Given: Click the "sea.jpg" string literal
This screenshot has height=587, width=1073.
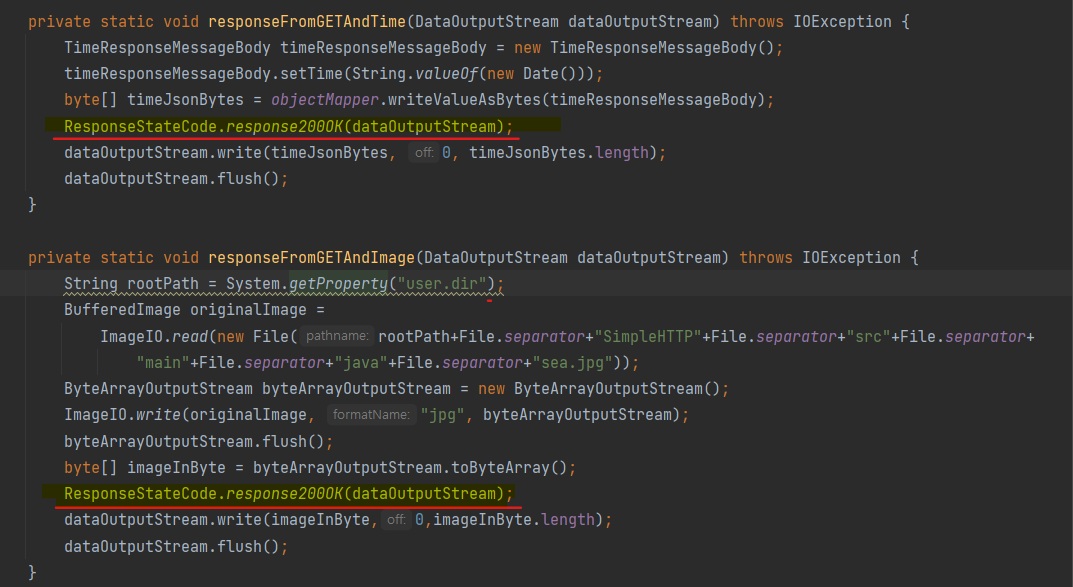Looking at the screenshot, I should tap(572, 363).
